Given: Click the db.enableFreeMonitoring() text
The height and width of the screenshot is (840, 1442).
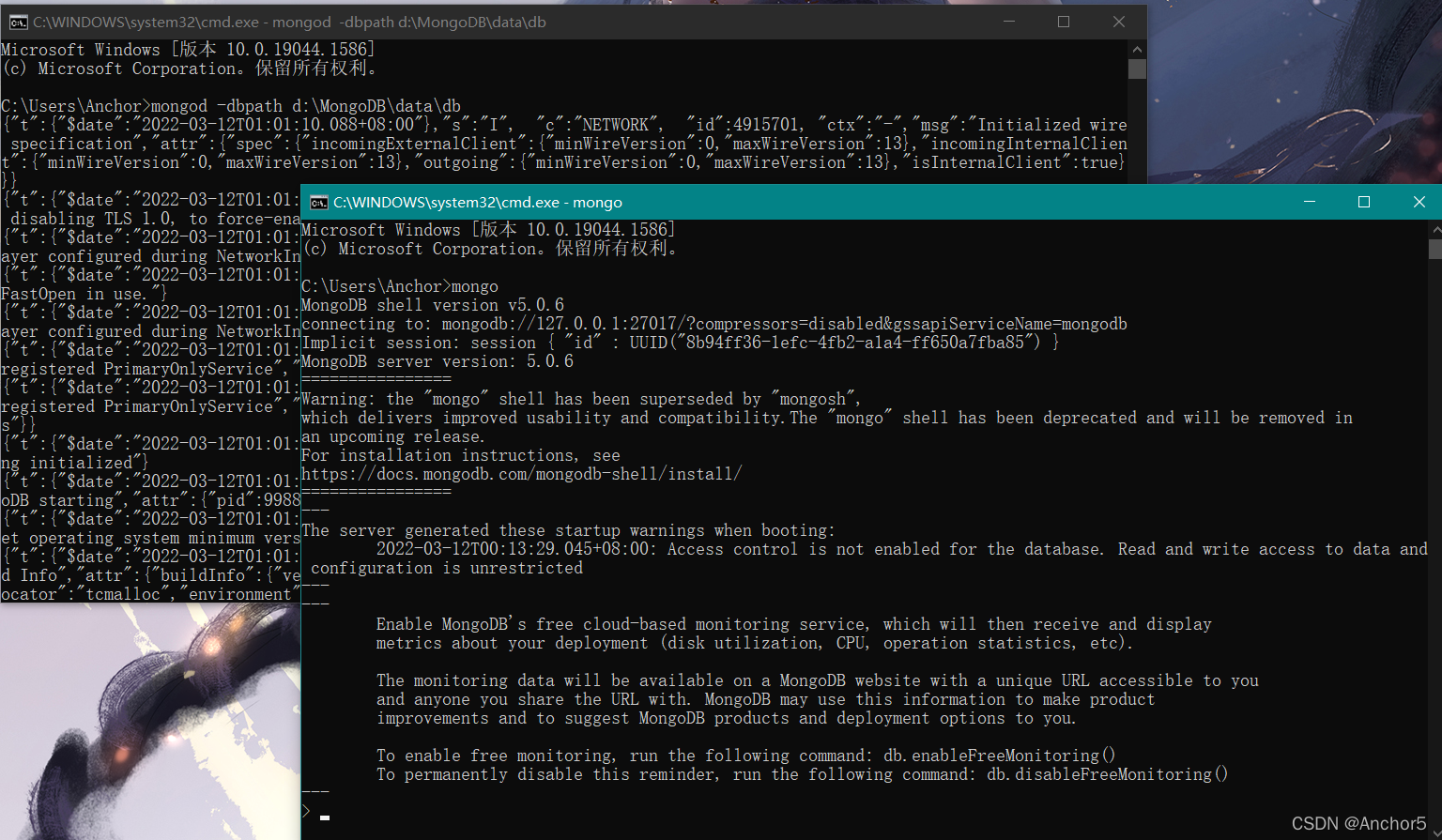Looking at the screenshot, I should [1000, 756].
